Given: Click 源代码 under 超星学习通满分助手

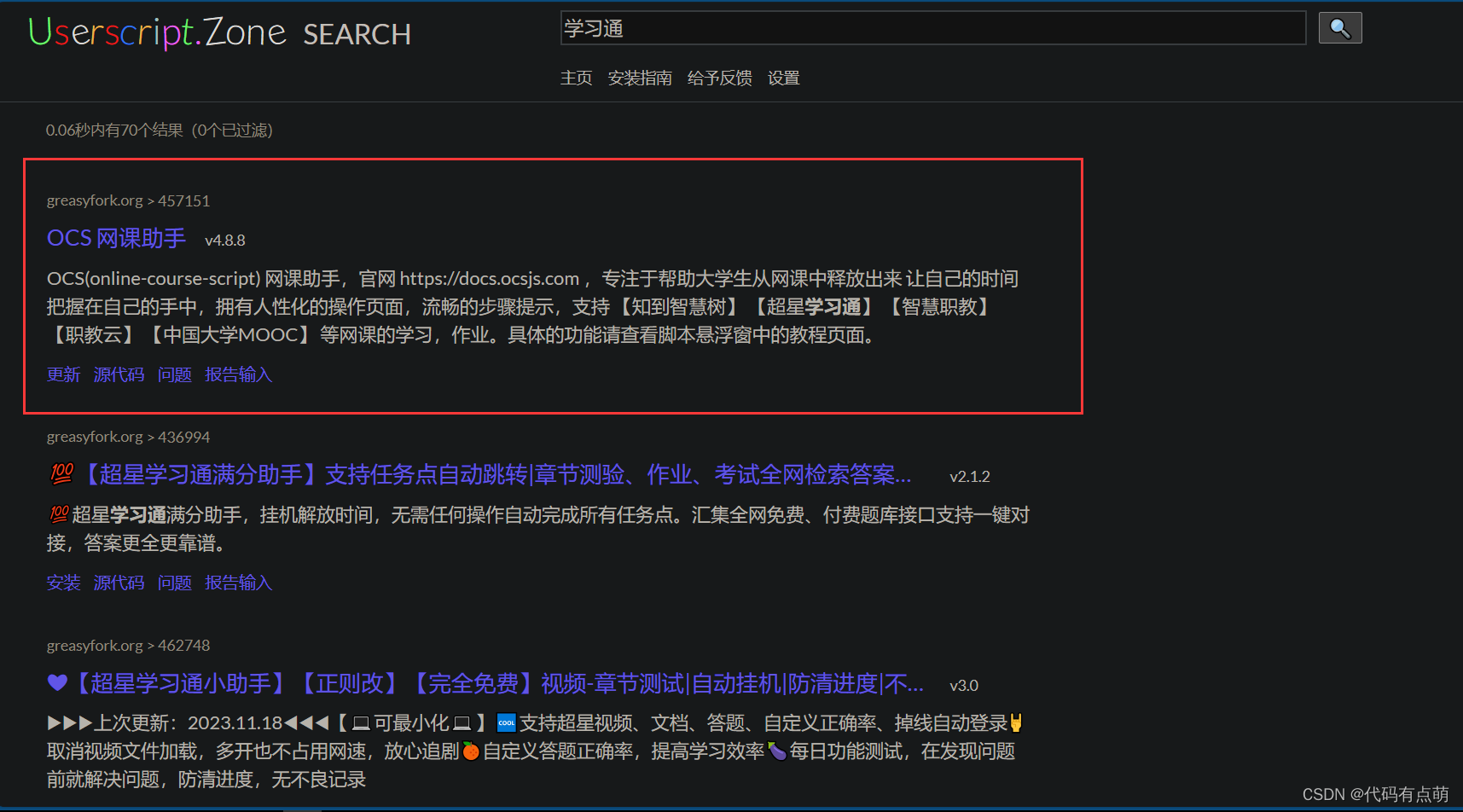Looking at the screenshot, I should 119,583.
